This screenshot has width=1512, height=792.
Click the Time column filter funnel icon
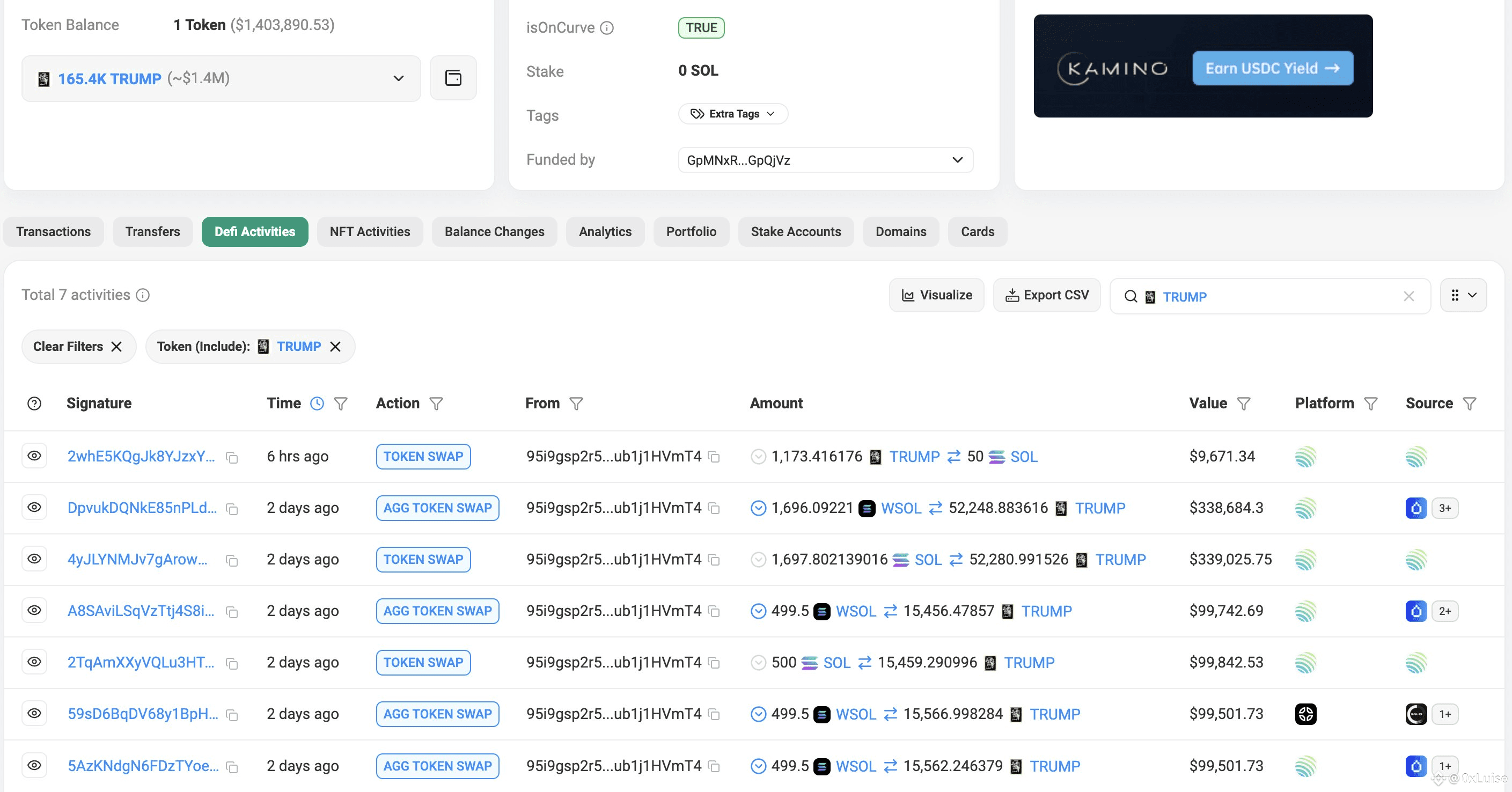[340, 404]
